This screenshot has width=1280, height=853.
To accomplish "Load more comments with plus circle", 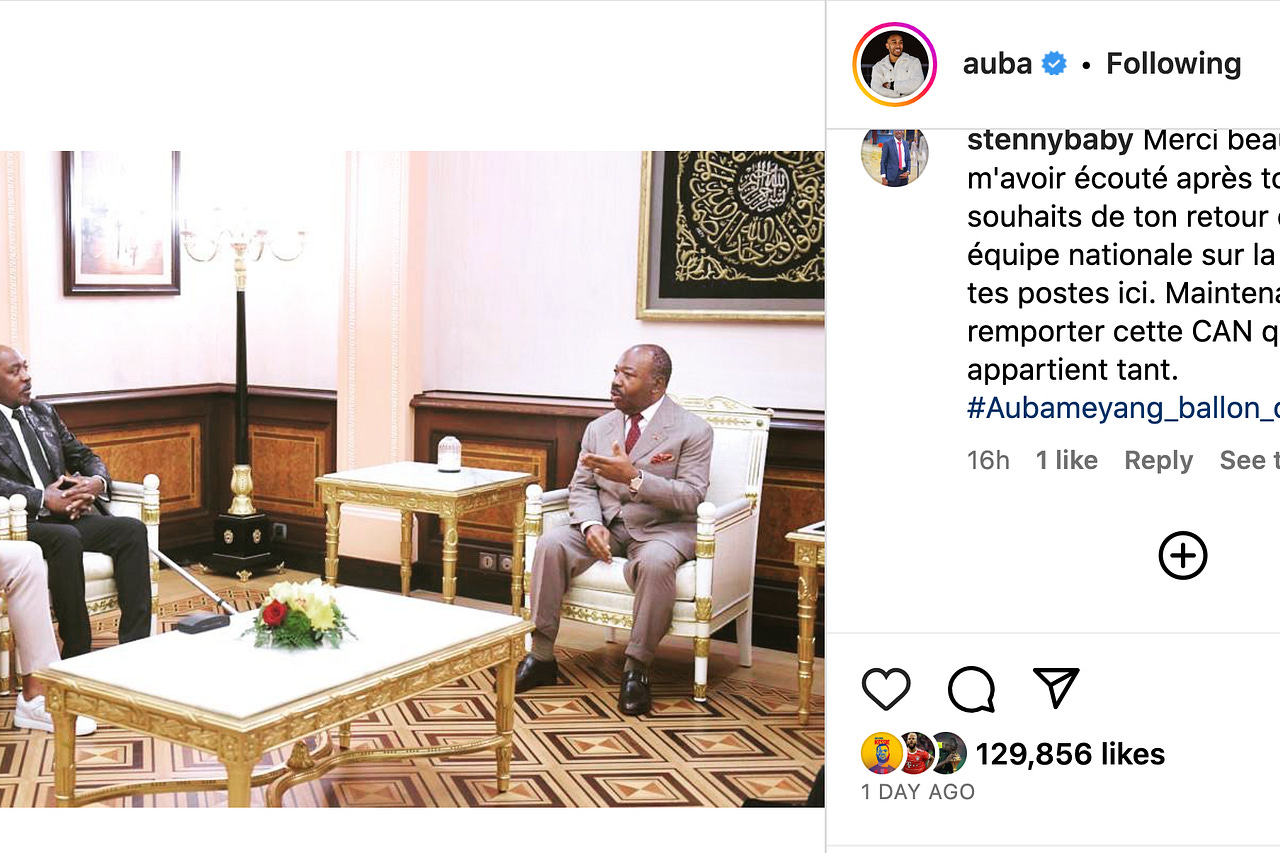I will pos(1183,555).
